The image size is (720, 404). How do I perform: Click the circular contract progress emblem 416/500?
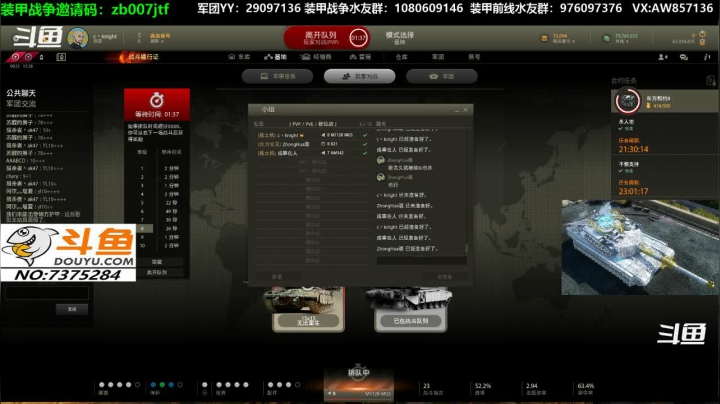(x=627, y=101)
